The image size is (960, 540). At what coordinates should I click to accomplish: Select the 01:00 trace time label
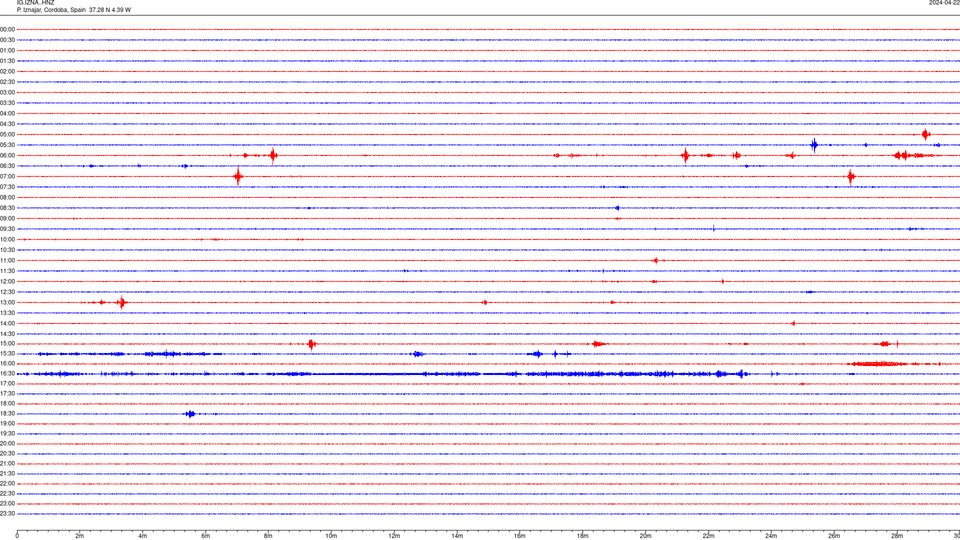(7, 50)
